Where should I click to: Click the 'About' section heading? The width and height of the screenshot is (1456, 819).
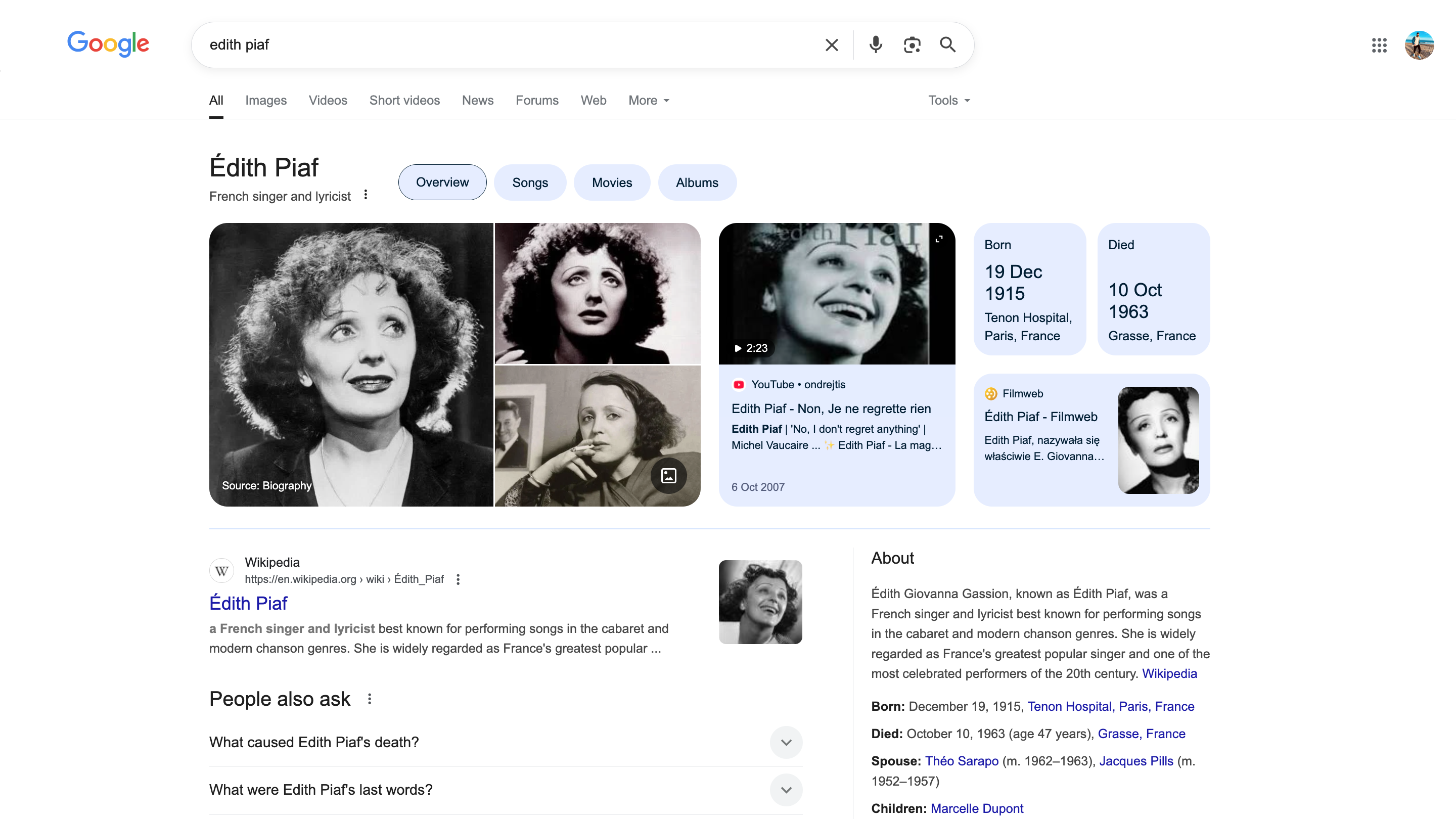(892, 559)
